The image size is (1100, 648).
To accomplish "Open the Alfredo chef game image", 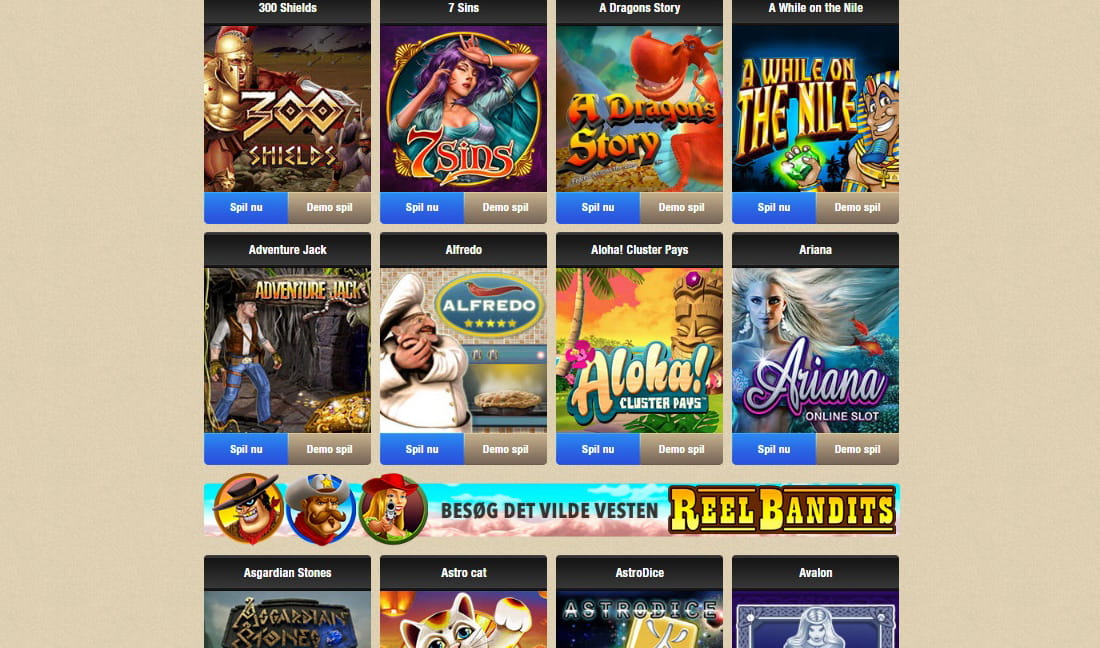I will click(x=463, y=351).
